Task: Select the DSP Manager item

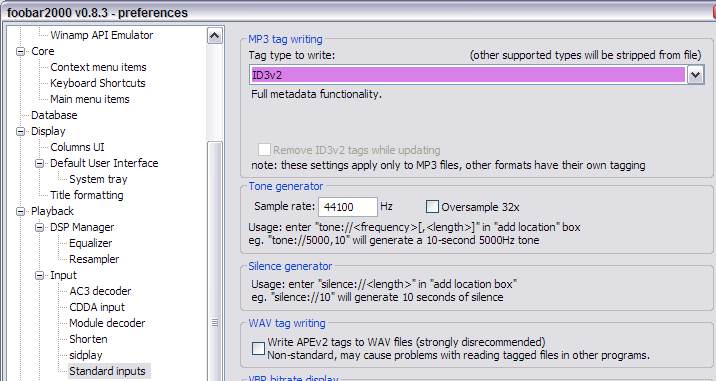Action: pos(82,227)
